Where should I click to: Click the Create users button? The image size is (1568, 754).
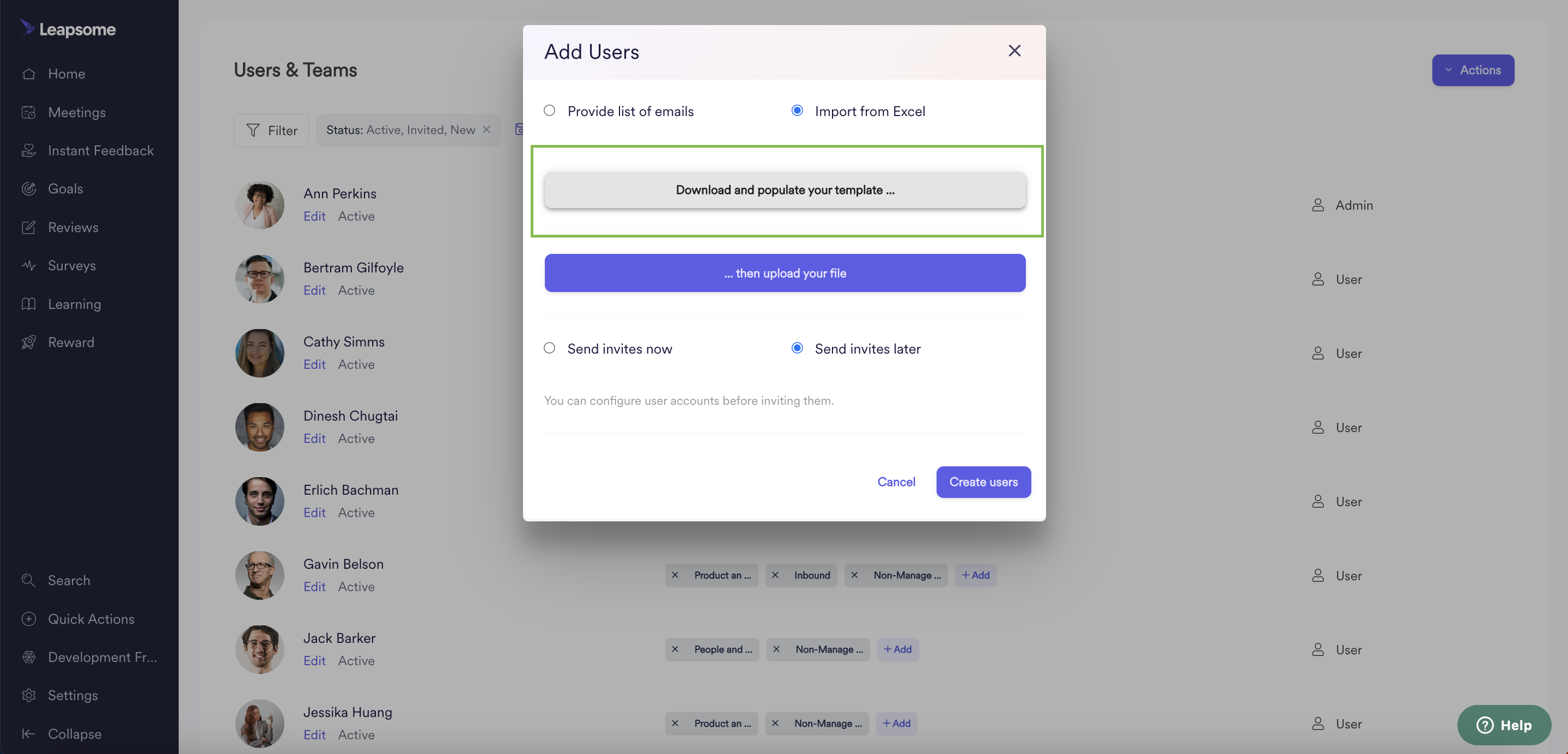[983, 482]
